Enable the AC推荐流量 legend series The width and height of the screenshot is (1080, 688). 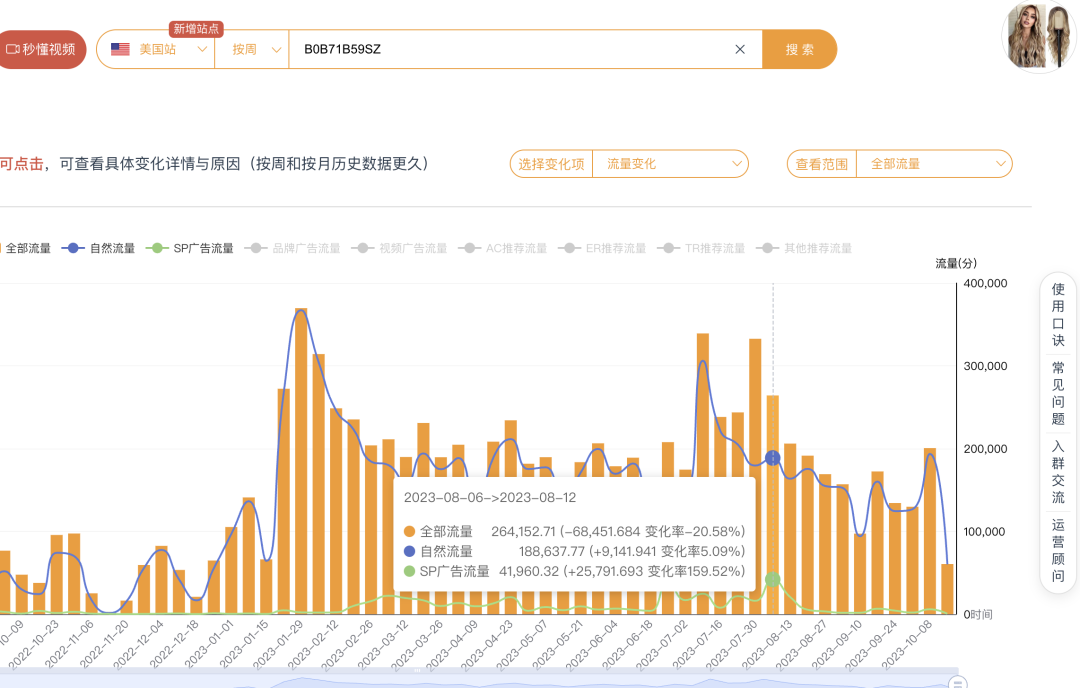click(x=503, y=249)
